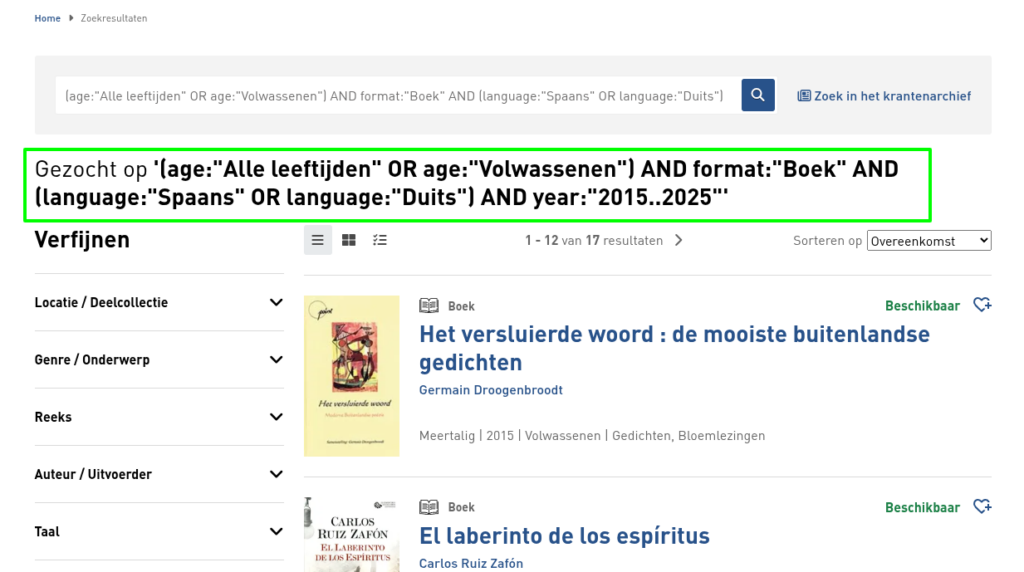This screenshot has height=572, width=1024.
Task: Go to next results page arrow
Action: point(679,240)
